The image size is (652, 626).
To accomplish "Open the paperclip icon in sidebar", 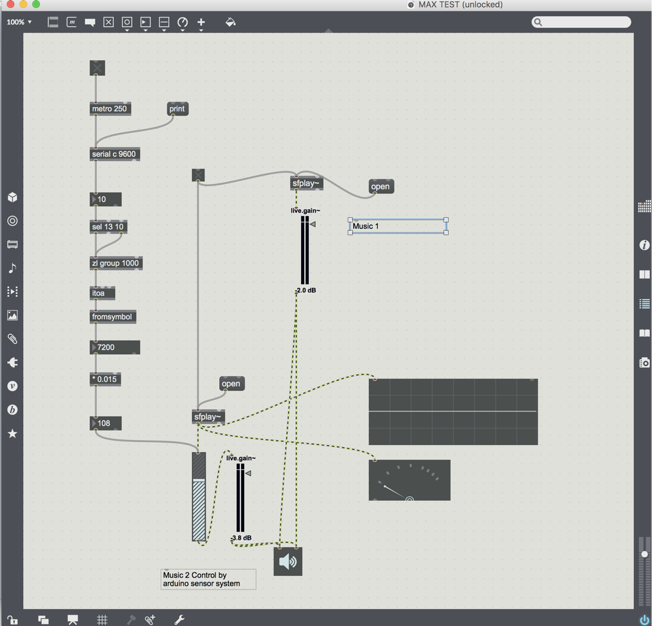I will 12,339.
